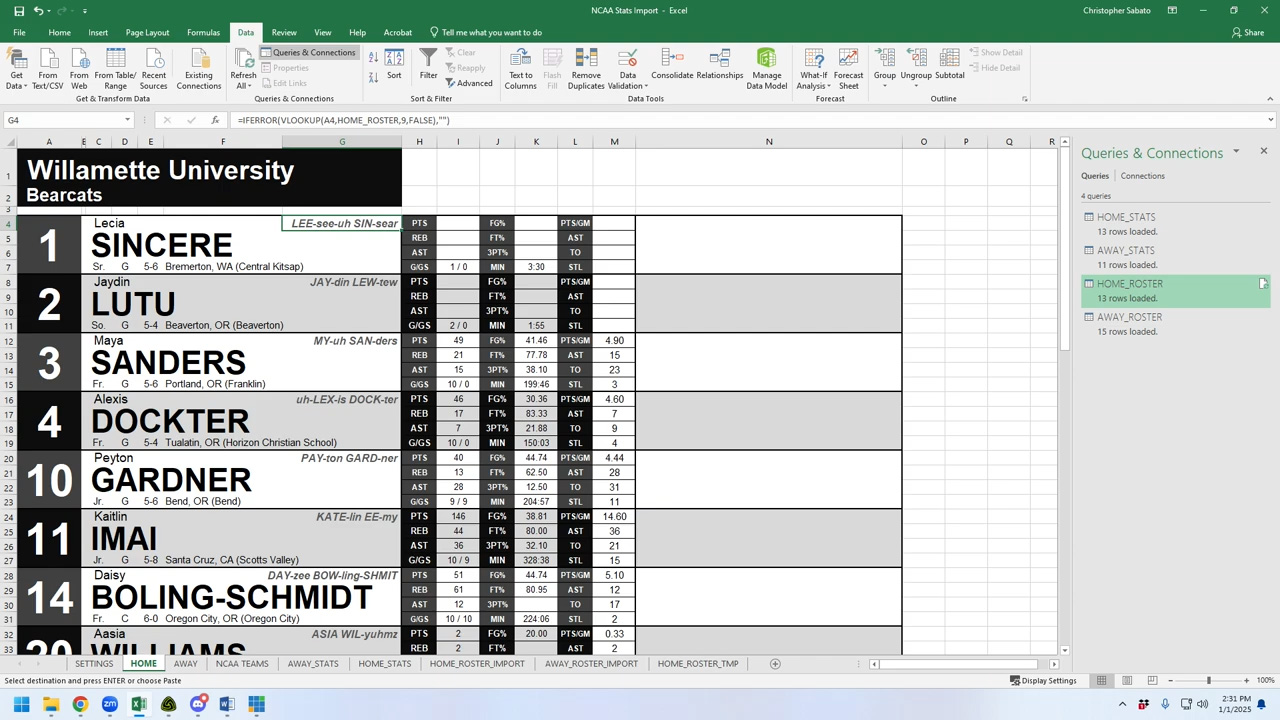Open Manage Data Model
Viewport: 1280px width, 720px height.
tap(766, 68)
